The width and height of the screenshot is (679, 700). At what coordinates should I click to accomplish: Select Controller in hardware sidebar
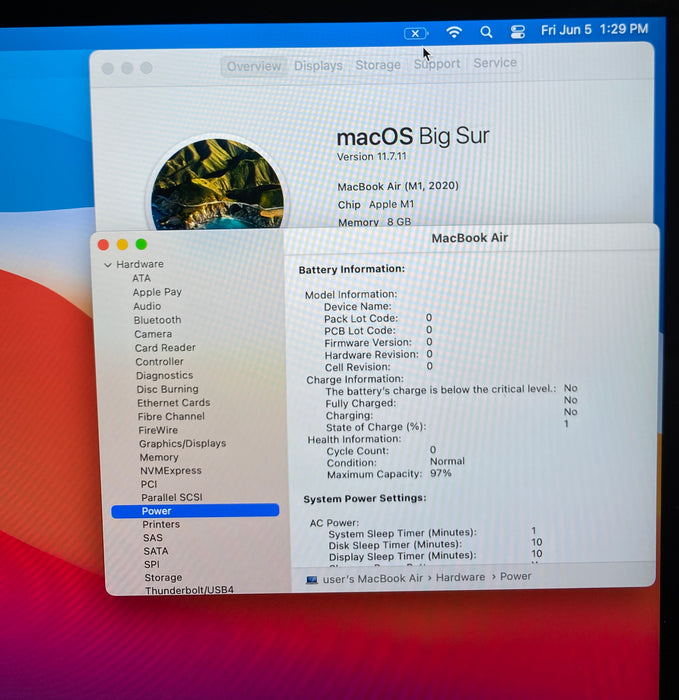click(x=159, y=362)
